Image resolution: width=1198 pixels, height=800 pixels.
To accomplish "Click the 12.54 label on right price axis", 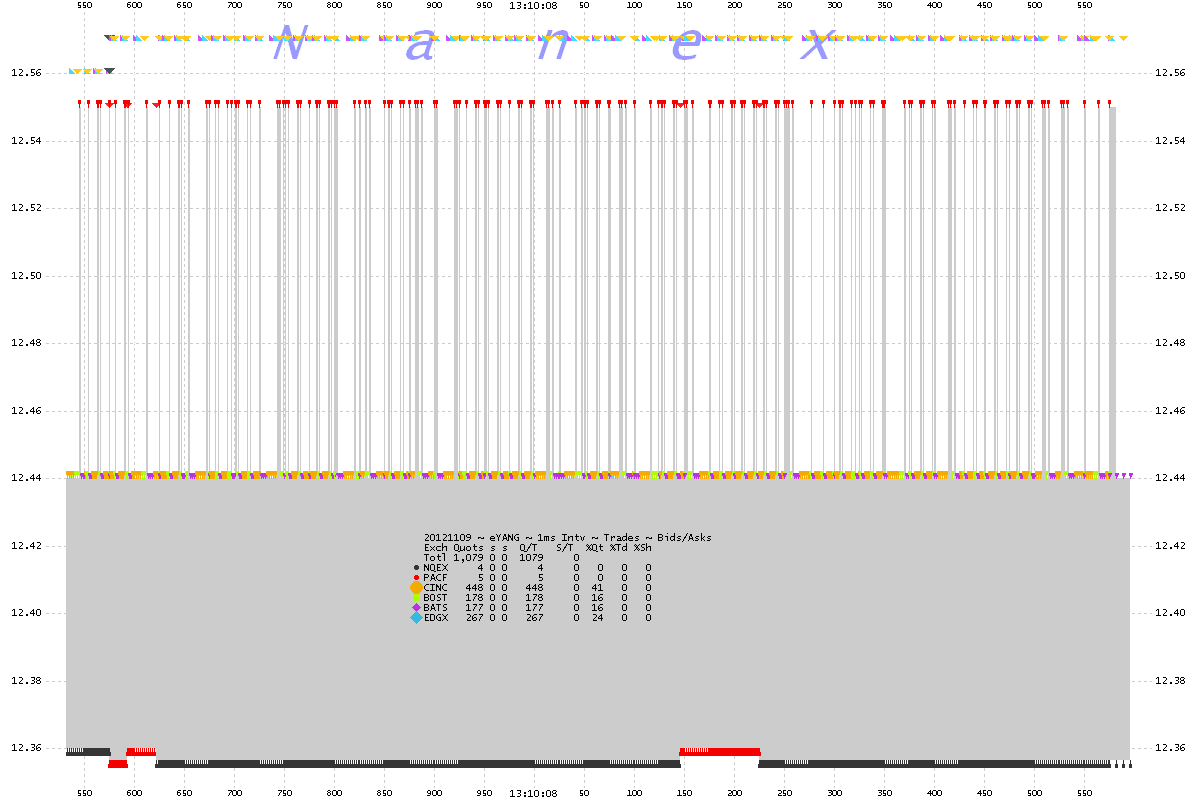I will pyautogui.click(x=1170, y=141).
